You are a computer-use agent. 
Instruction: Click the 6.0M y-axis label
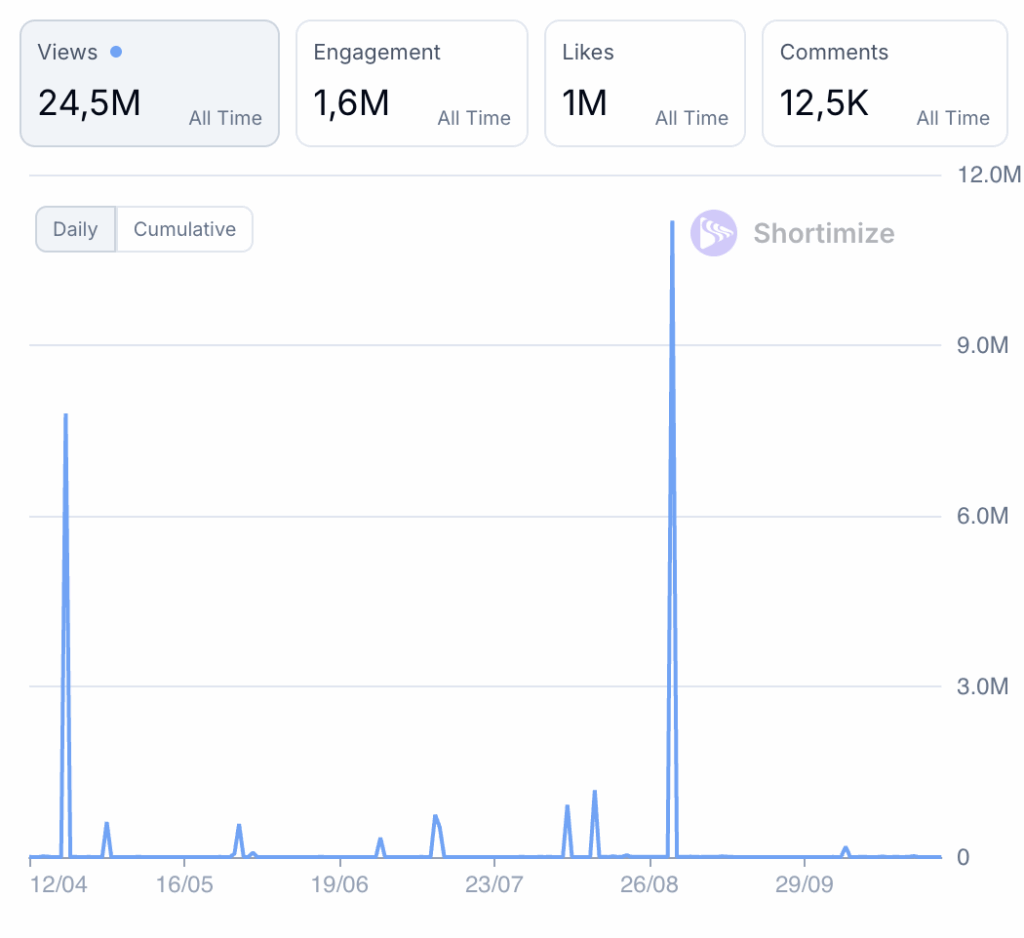point(983,516)
